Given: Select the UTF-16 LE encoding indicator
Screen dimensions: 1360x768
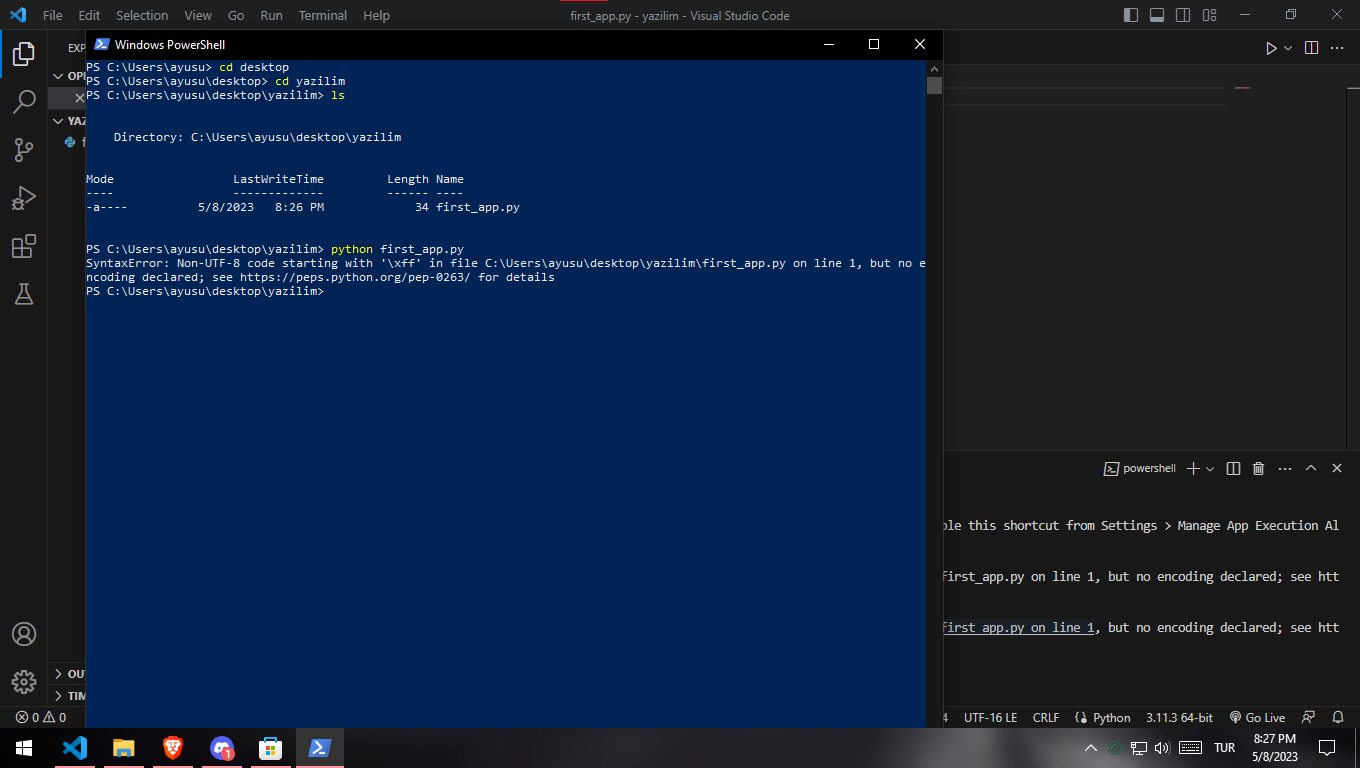Looking at the screenshot, I should tap(990, 718).
